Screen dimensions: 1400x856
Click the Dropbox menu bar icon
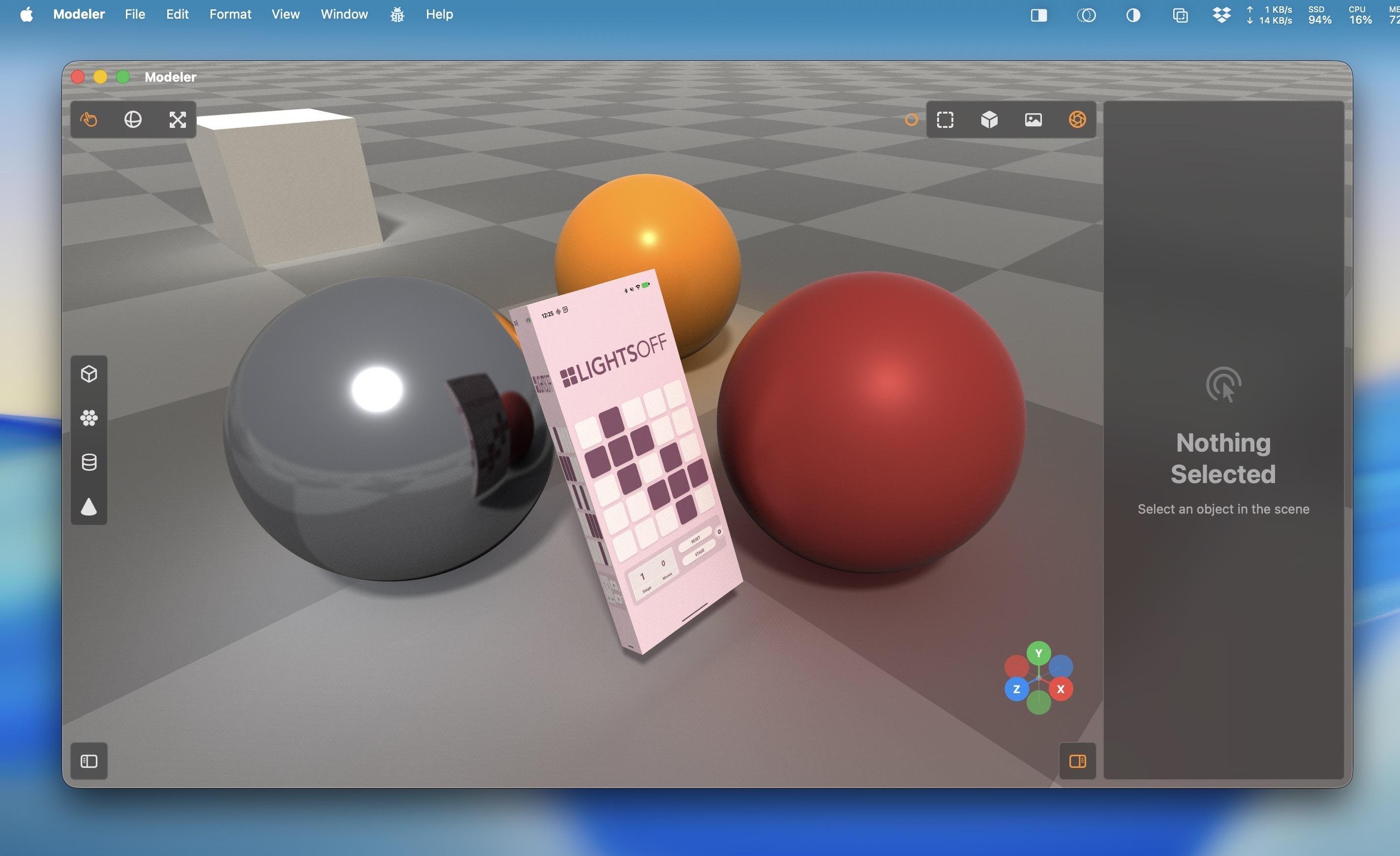[1221, 15]
